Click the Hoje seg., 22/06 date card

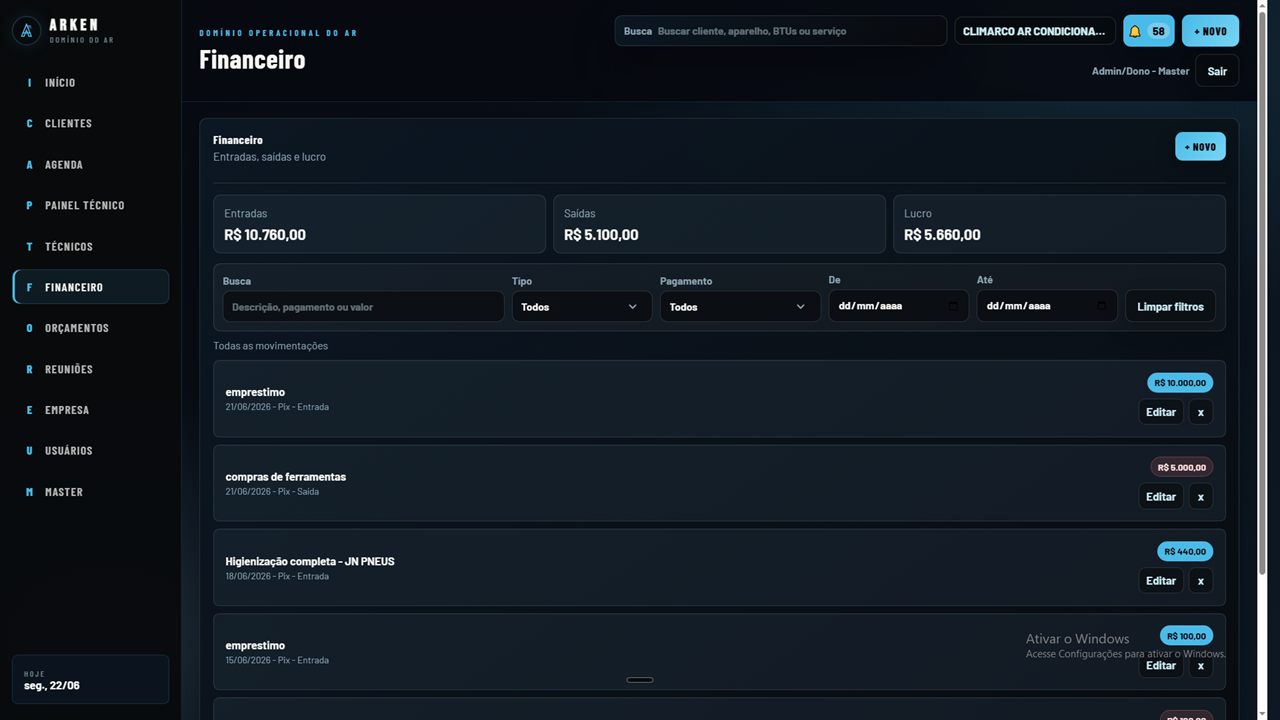90,679
